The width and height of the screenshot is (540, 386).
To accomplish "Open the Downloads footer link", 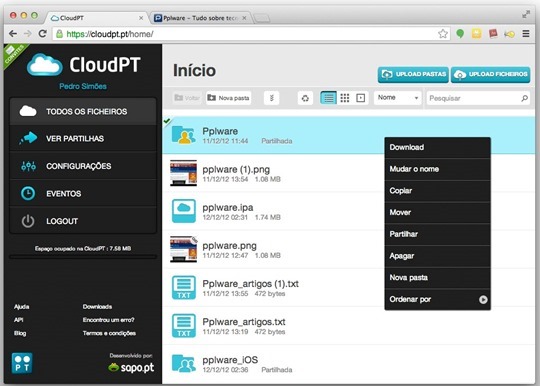I will coord(97,306).
